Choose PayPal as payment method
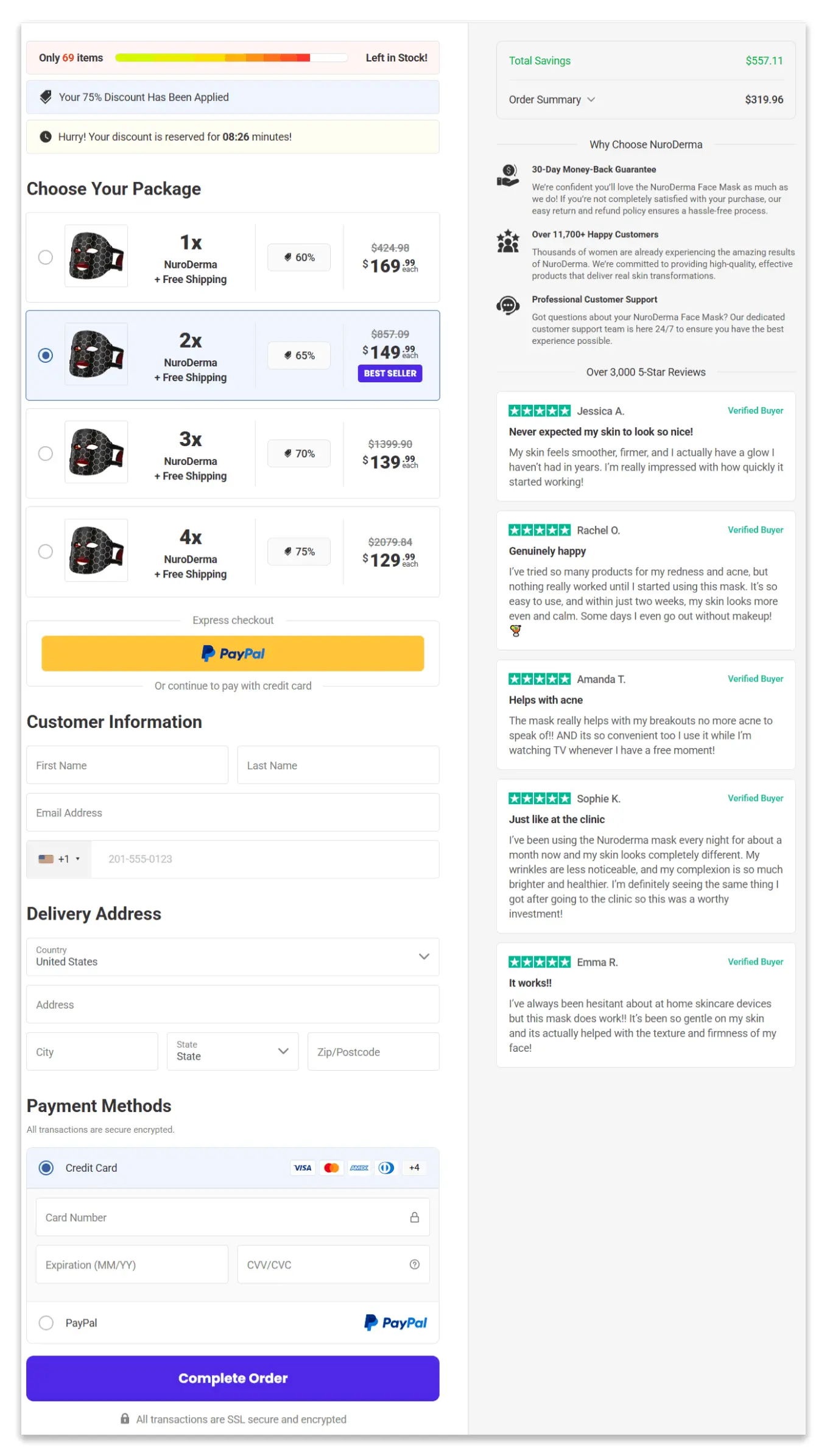The image size is (827, 1456). [46, 1323]
